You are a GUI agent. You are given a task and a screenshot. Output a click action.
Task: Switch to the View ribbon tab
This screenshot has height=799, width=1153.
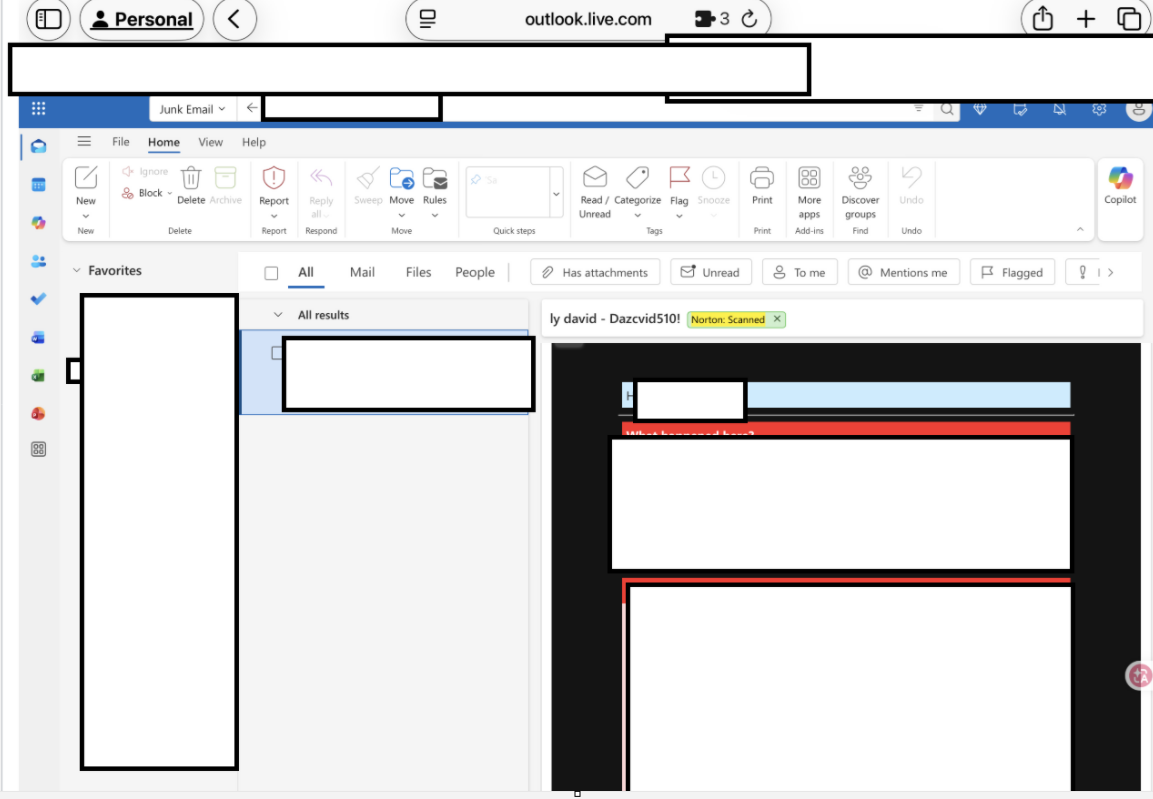210,142
